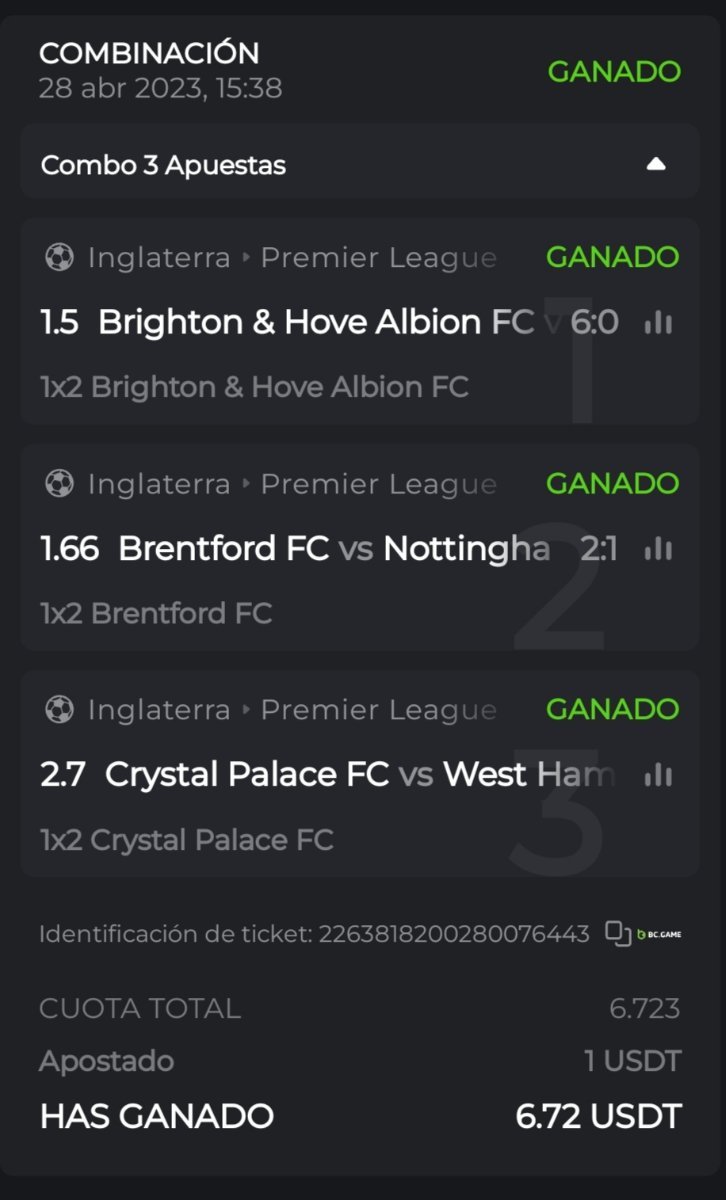The width and height of the screenshot is (726, 1200).
Task: Click the 2:1 score on the Brentford bet
Action: (x=598, y=548)
